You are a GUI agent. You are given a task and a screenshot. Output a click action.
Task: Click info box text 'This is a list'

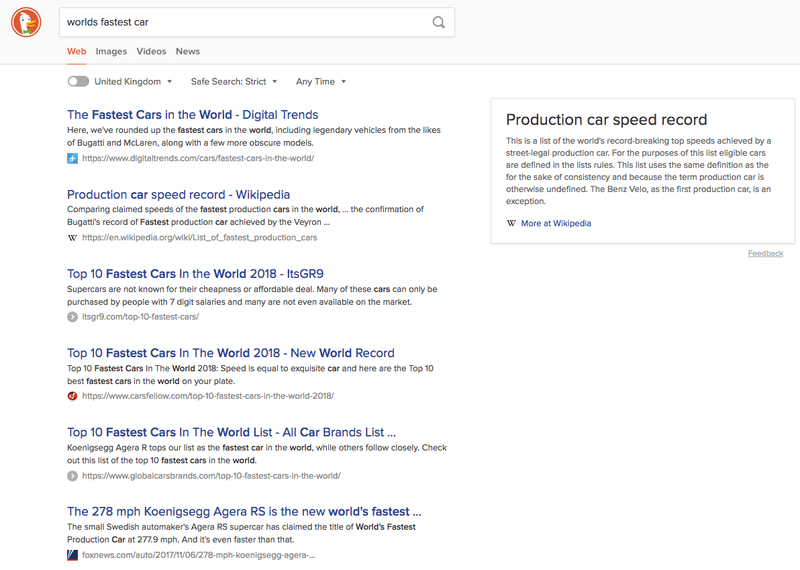tap(638, 171)
